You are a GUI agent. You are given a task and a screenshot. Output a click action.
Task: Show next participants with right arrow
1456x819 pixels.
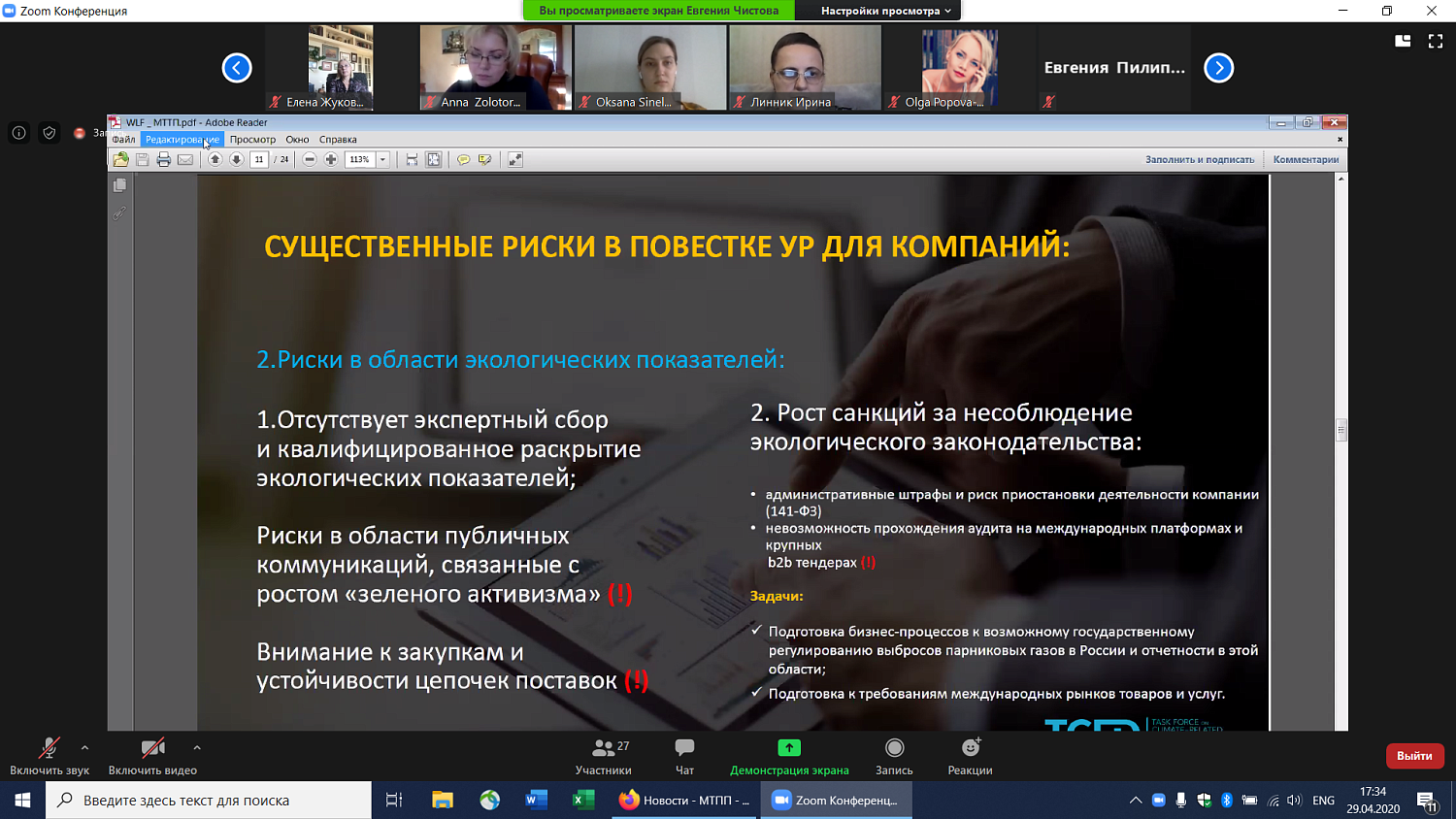1219,68
